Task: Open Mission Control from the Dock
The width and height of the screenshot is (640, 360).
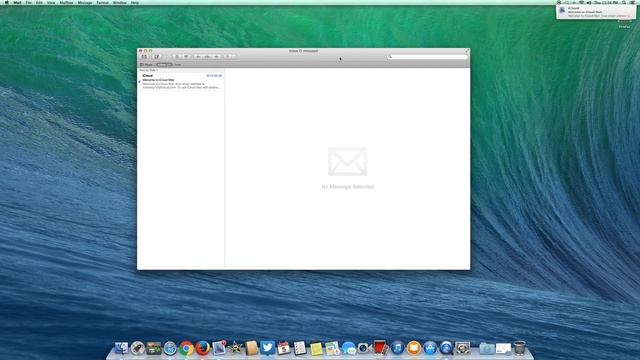Action: click(154, 348)
